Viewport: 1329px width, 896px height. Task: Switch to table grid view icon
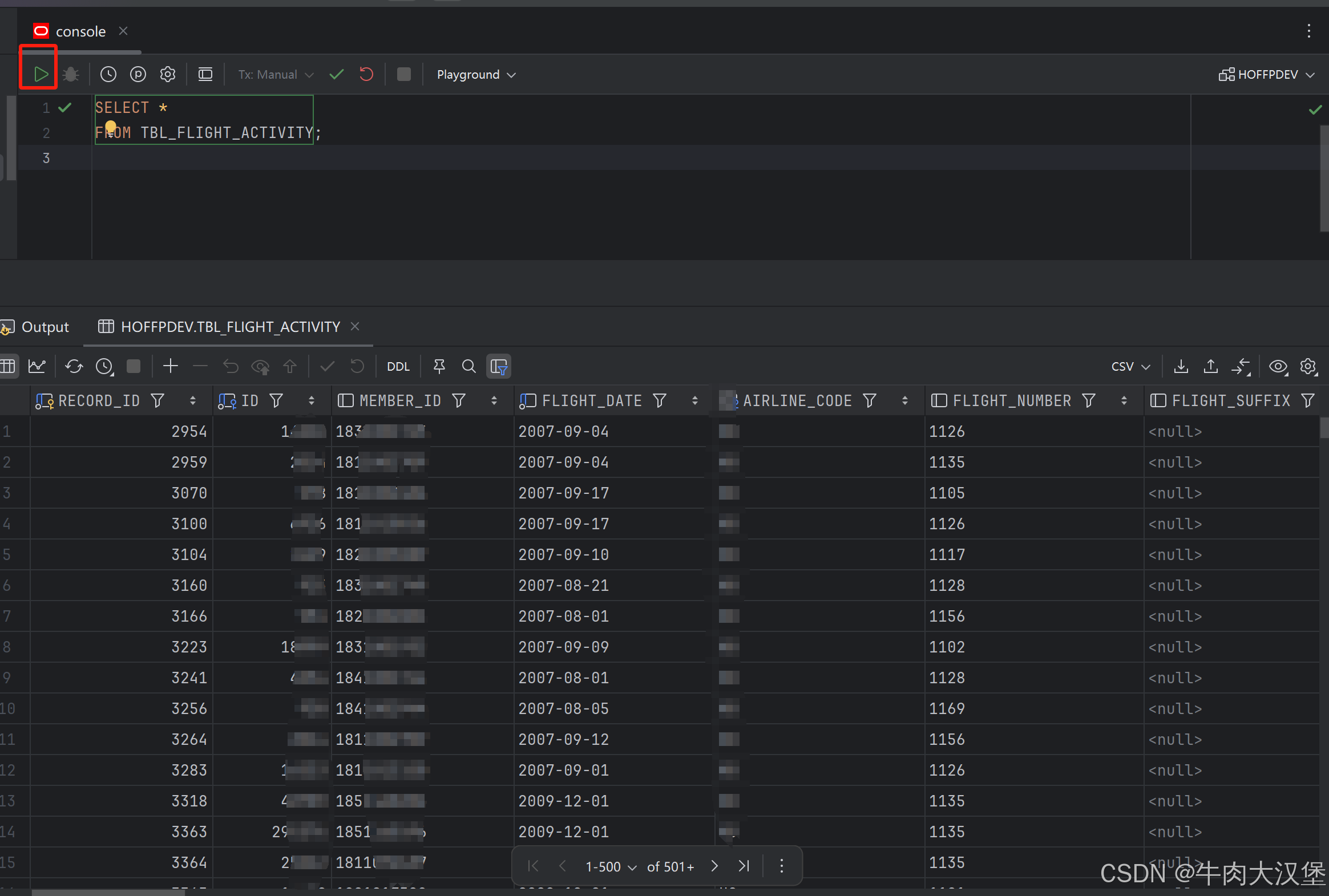click(8, 366)
